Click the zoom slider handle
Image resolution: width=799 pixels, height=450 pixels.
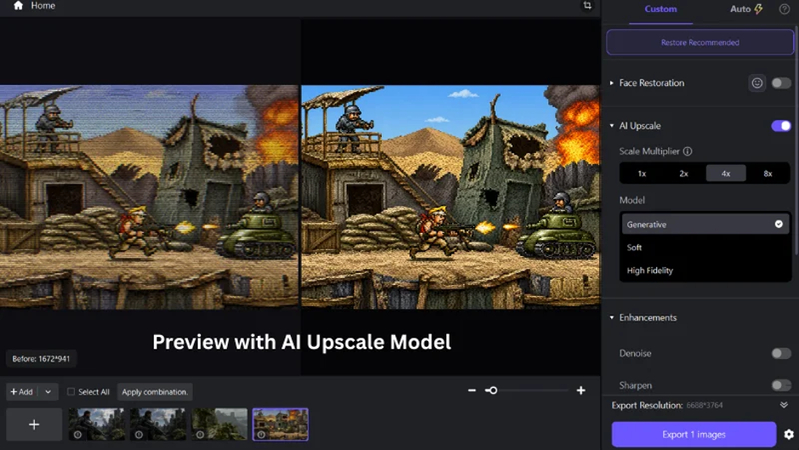coord(492,390)
